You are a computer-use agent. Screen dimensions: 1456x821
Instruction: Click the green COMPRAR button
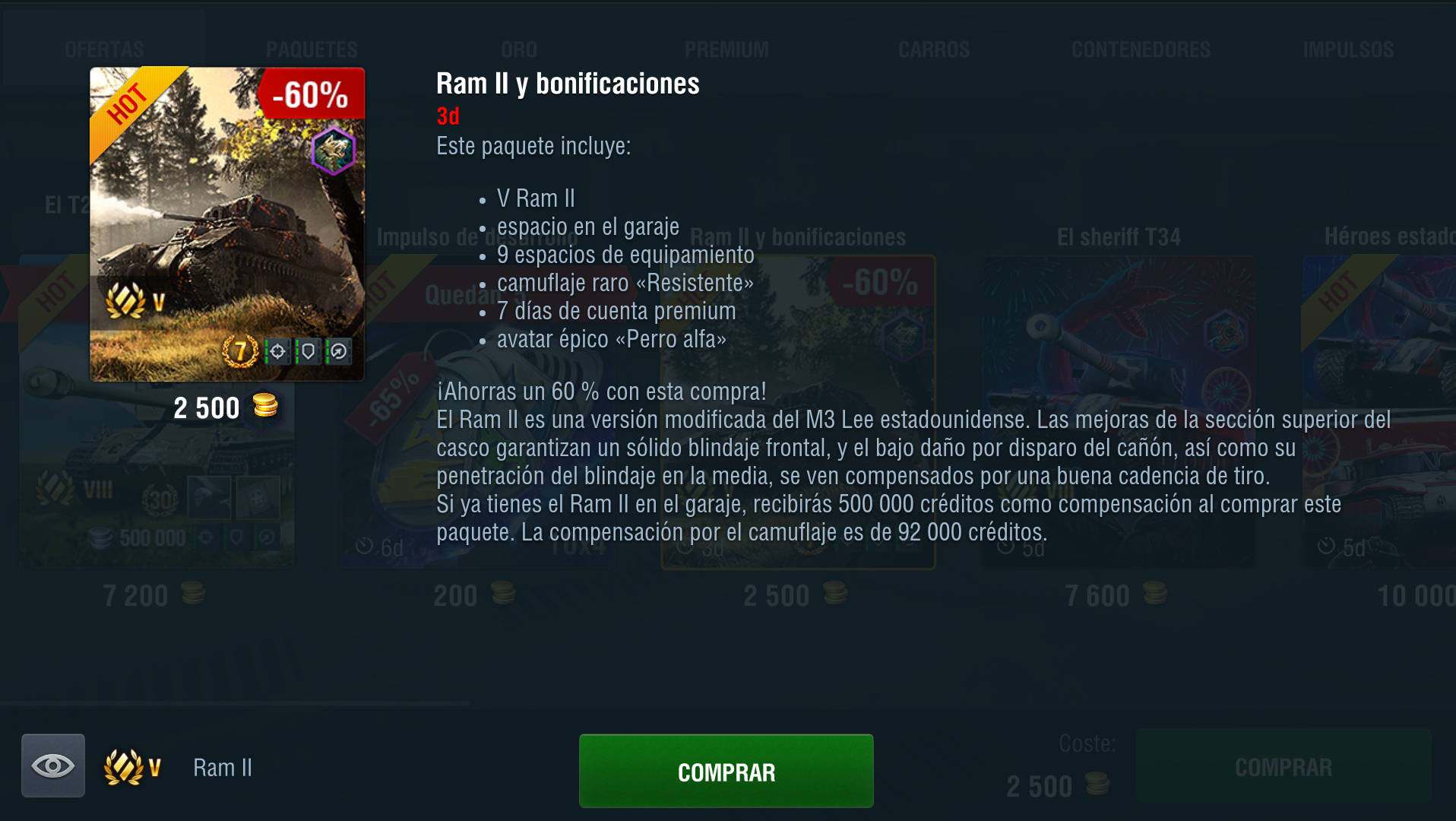[726, 771]
